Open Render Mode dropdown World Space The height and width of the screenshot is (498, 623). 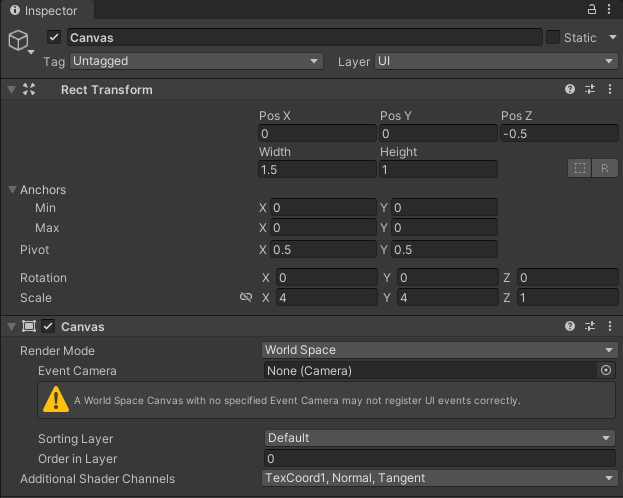[x=439, y=350]
